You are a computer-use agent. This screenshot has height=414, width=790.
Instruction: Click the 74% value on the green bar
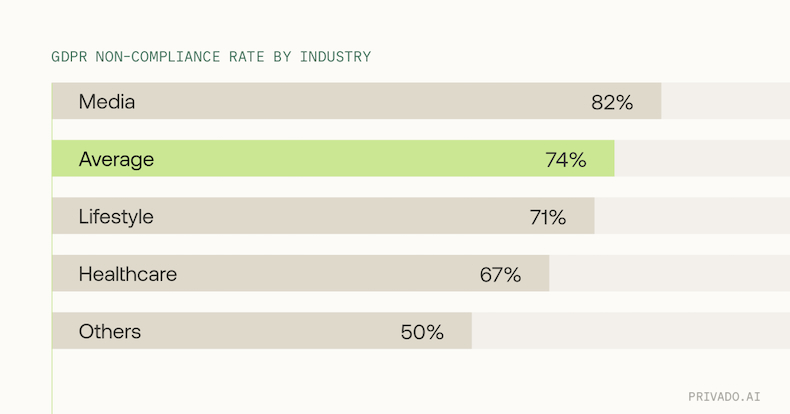click(x=566, y=159)
